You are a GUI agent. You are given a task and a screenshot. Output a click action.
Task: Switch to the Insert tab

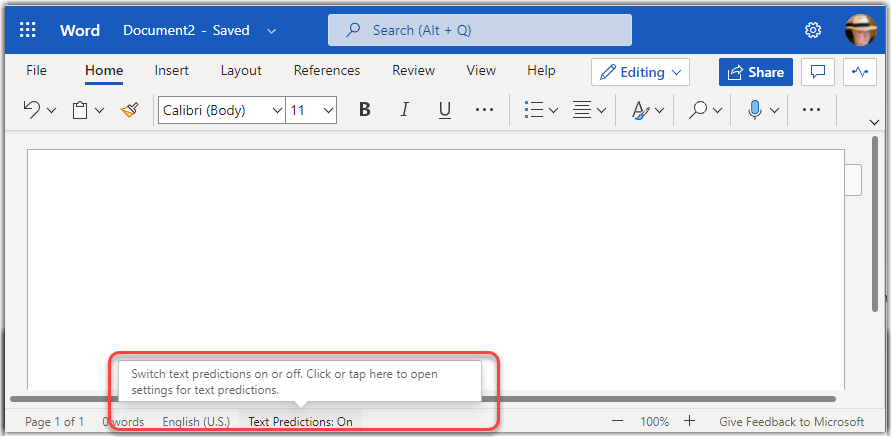tap(172, 71)
